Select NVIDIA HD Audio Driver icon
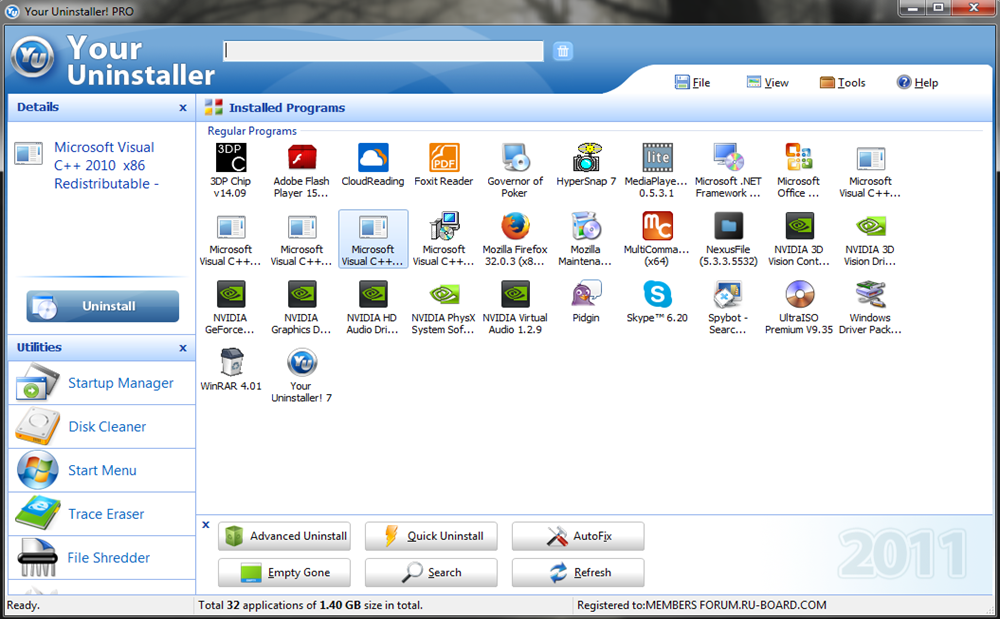Viewport: 1000px width, 619px height. [373, 295]
